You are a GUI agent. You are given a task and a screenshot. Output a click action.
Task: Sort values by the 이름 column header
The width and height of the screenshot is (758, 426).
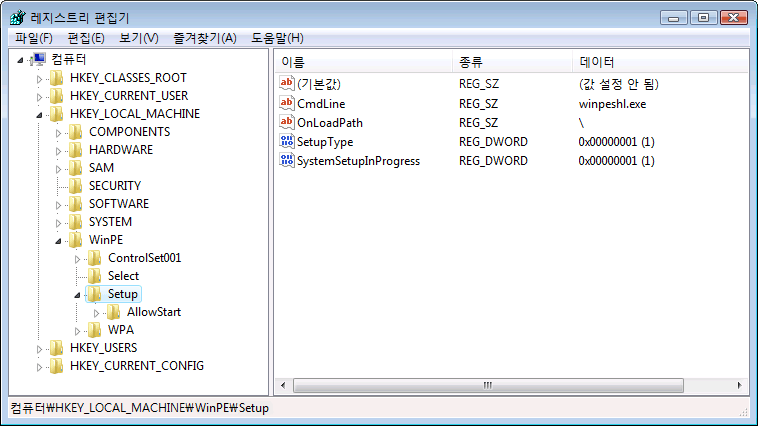(364, 62)
